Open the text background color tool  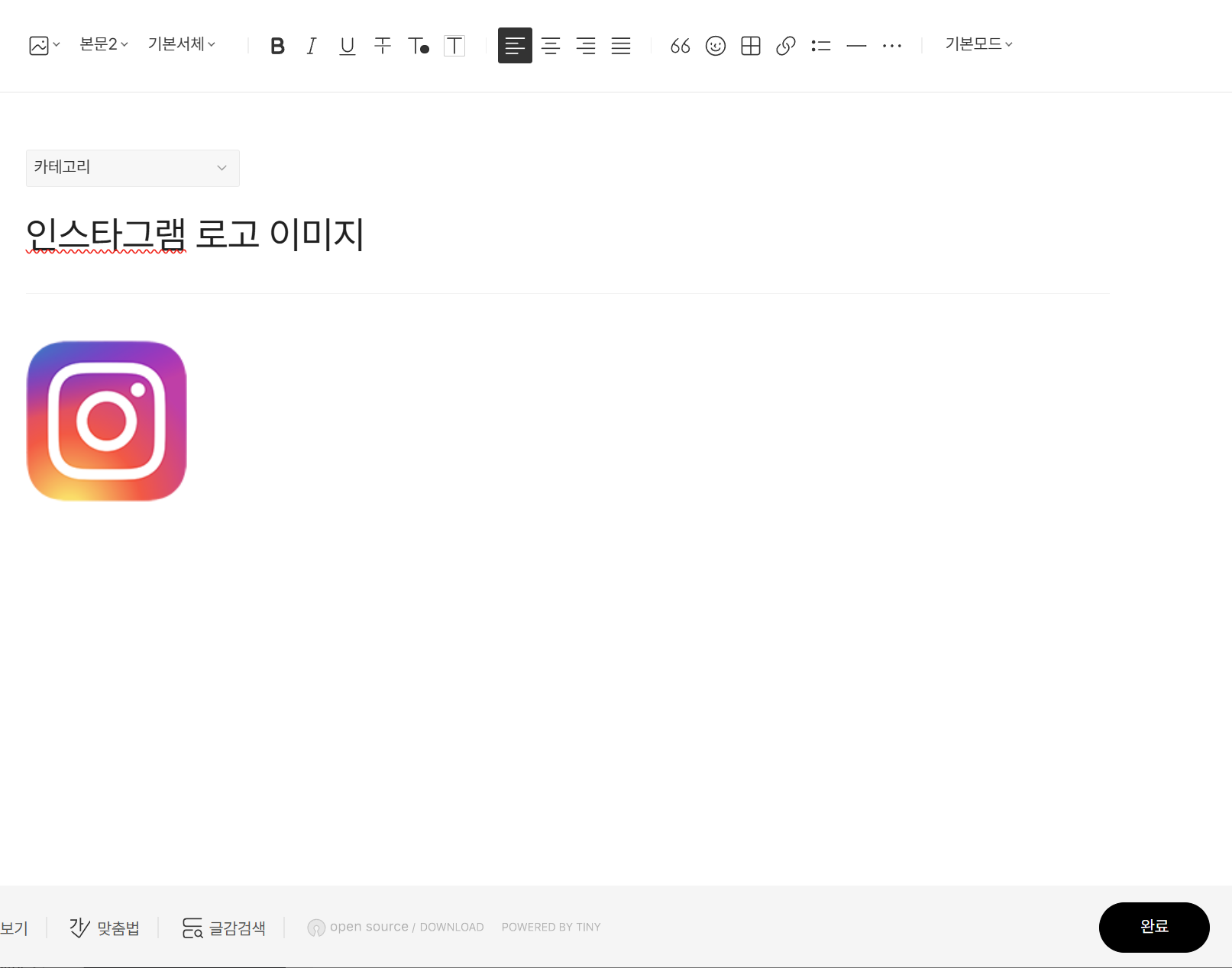coord(454,46)
